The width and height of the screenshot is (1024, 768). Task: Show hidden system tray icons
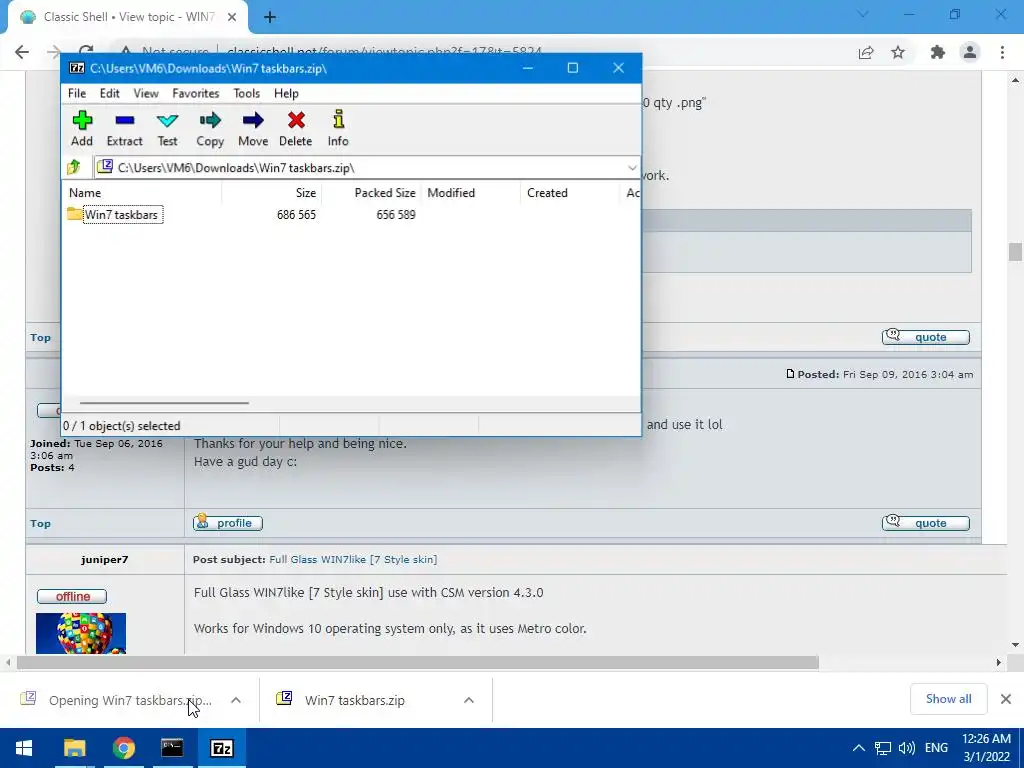click(859, 748)
